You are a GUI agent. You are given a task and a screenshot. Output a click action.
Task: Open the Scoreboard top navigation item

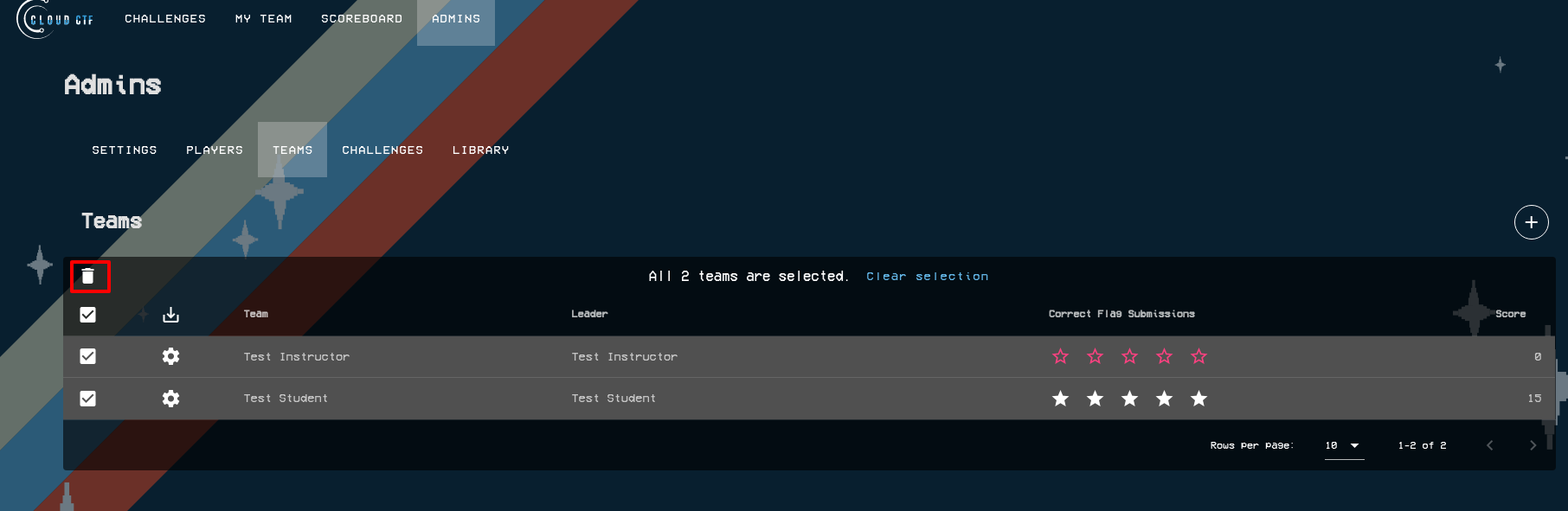(362, 19)
